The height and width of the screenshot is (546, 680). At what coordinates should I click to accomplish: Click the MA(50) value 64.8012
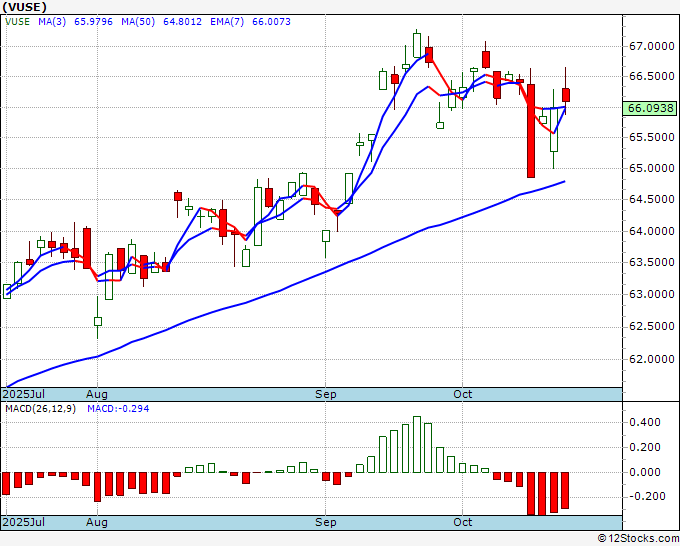[x=182, y=22]
